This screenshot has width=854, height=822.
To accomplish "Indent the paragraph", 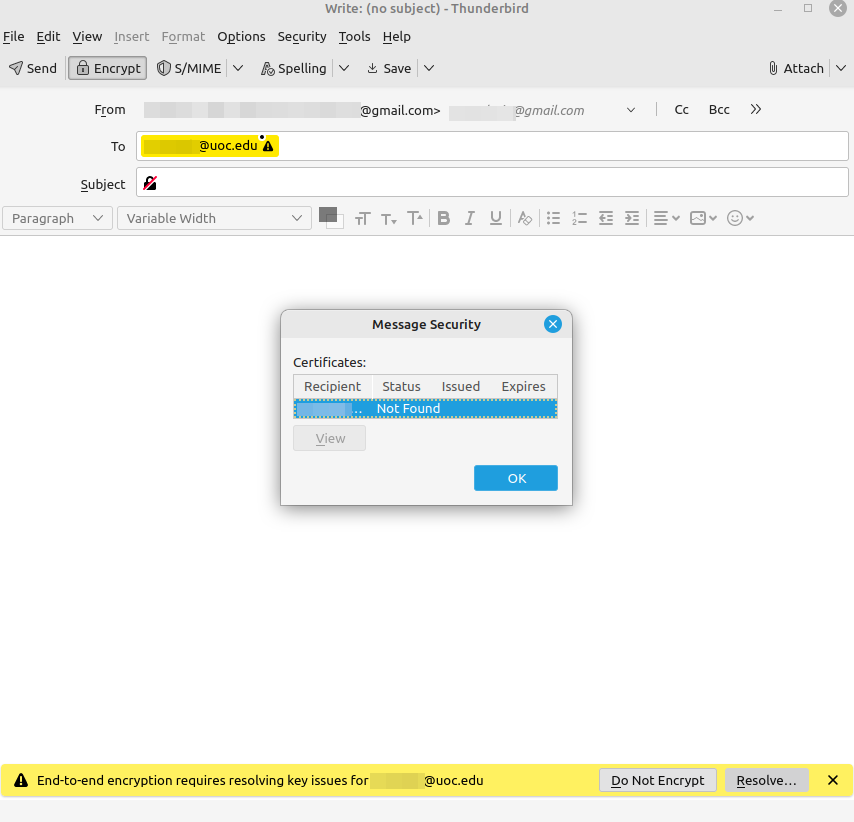I will pos(632,218).
